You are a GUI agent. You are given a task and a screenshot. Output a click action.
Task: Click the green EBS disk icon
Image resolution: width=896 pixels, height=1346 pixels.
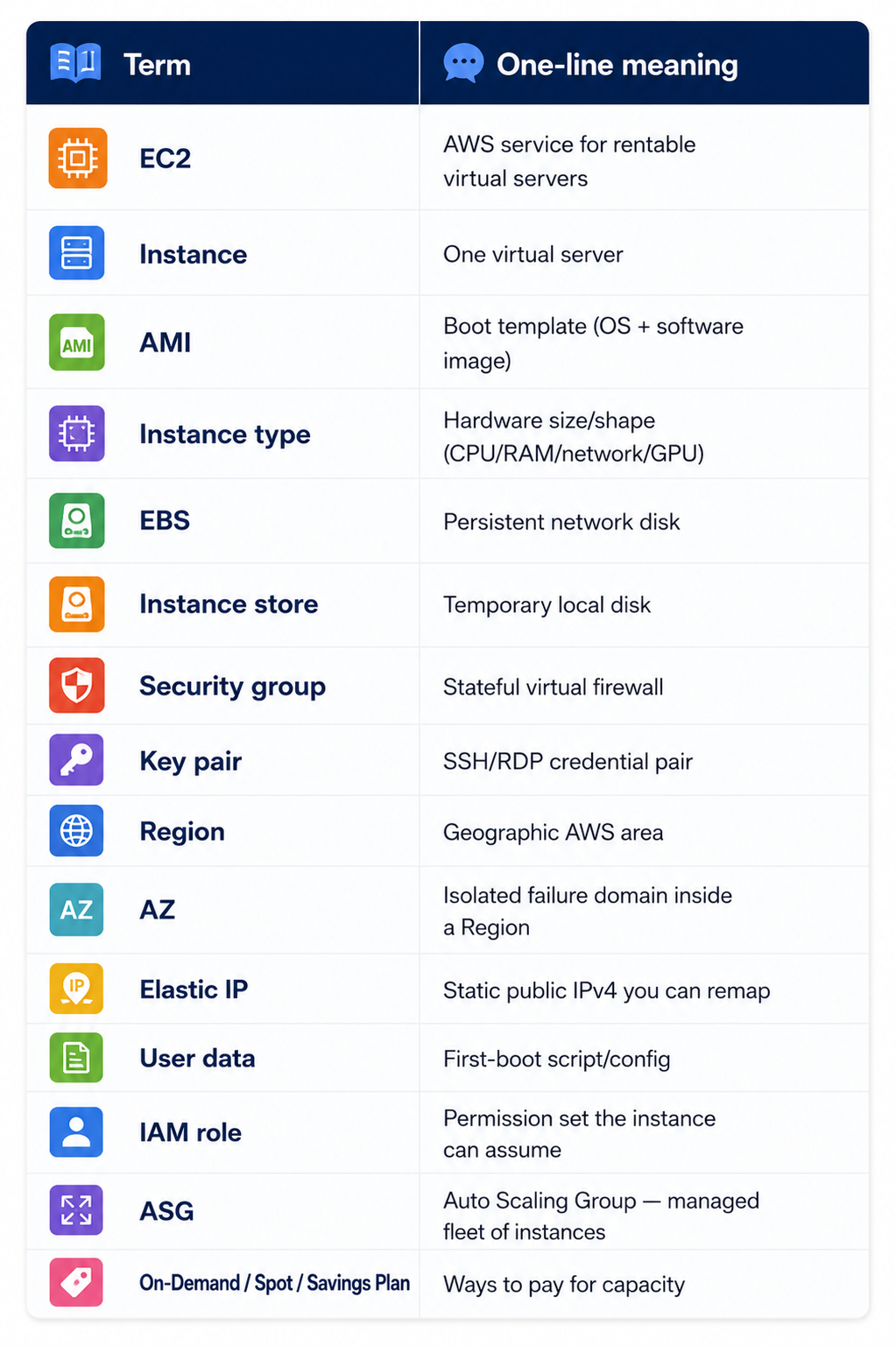click(77, 521)
